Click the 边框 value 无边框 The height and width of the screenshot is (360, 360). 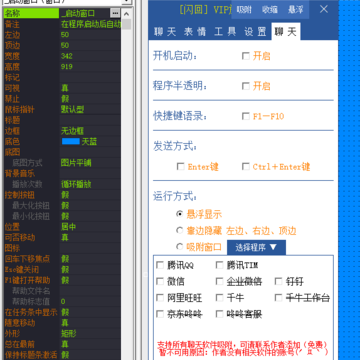72,131
